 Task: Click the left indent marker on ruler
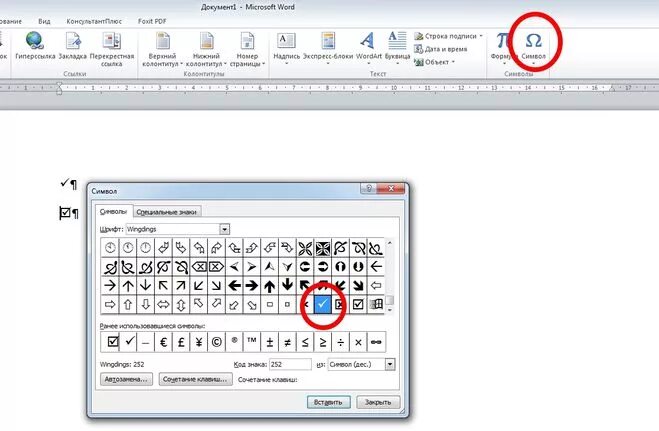[x=59, y=90]
